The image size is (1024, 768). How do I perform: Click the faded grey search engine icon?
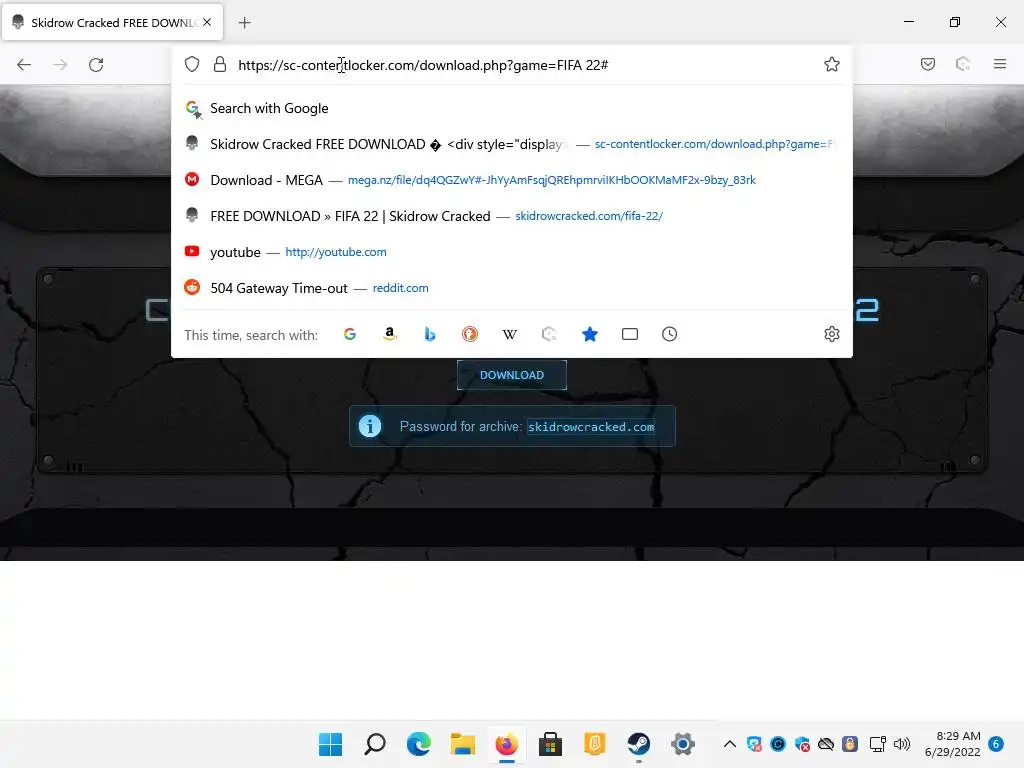[x=549, y=334]
